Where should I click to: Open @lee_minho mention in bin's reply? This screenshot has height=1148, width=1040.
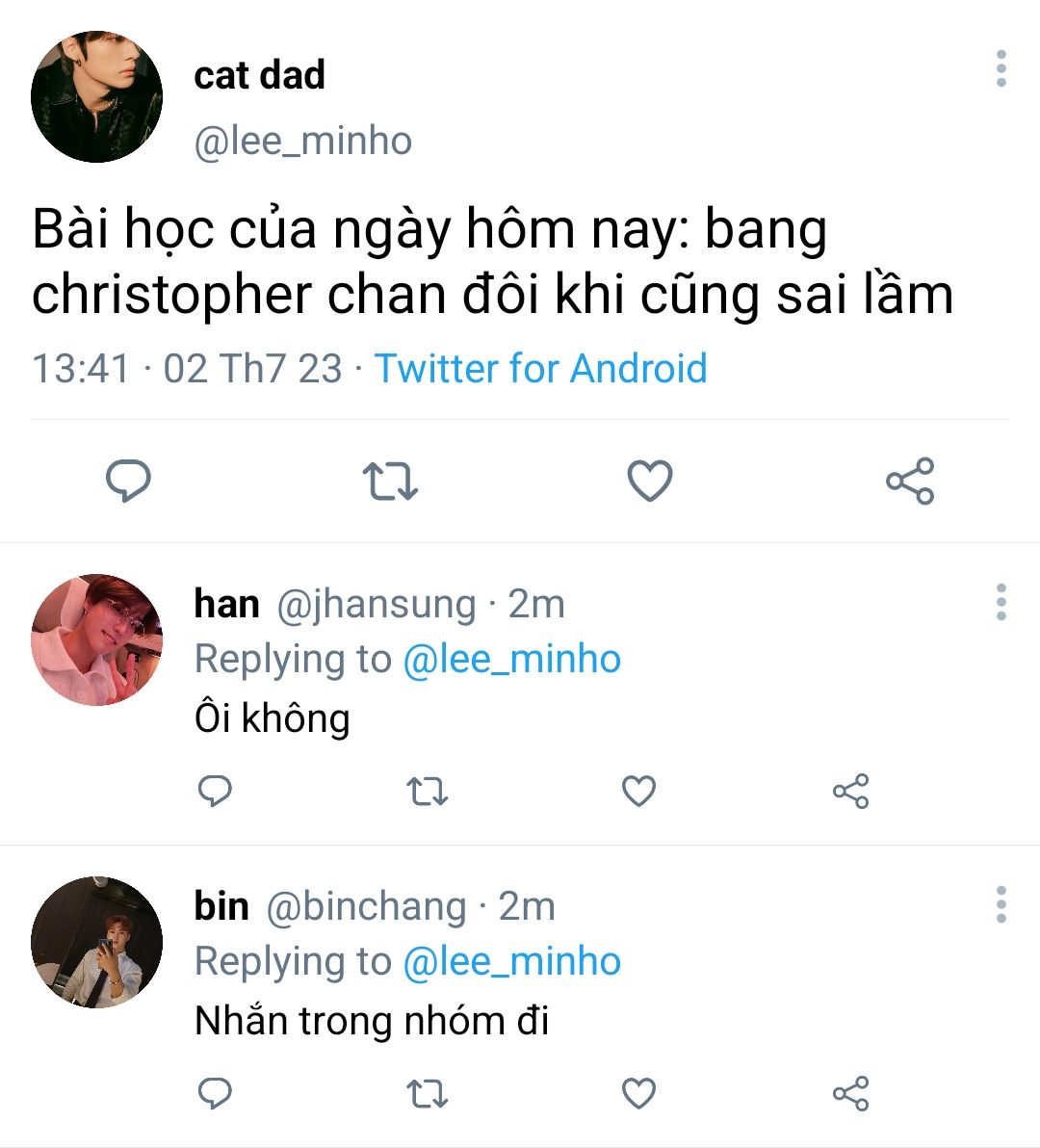click(511, 962)
